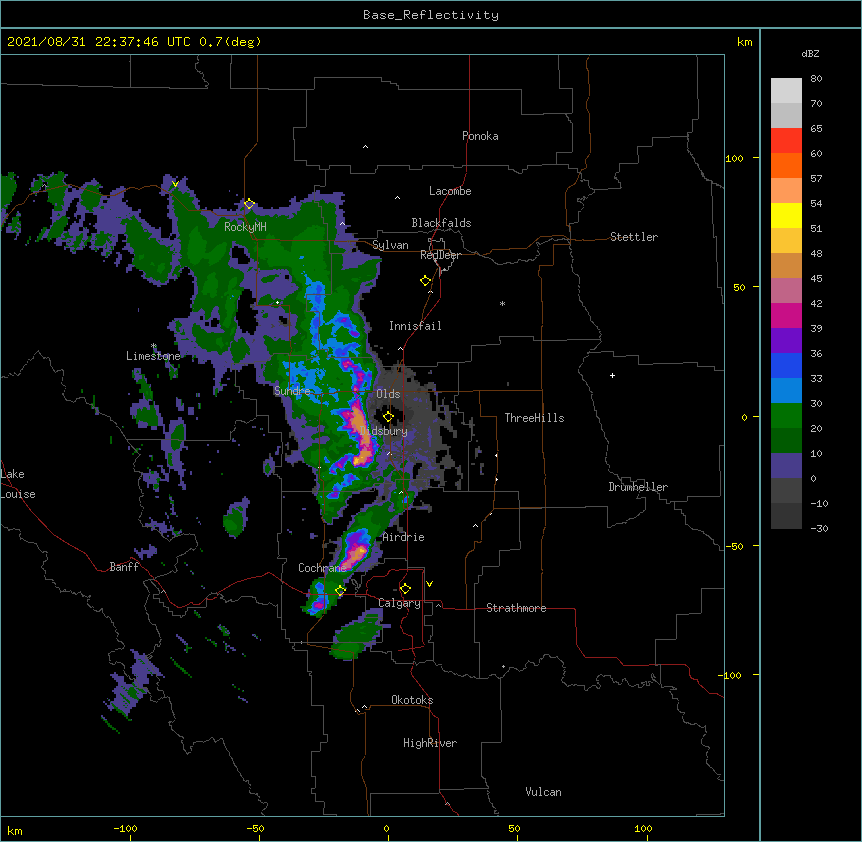
Task: Click the Vulcan label
Action: (543, 792)
